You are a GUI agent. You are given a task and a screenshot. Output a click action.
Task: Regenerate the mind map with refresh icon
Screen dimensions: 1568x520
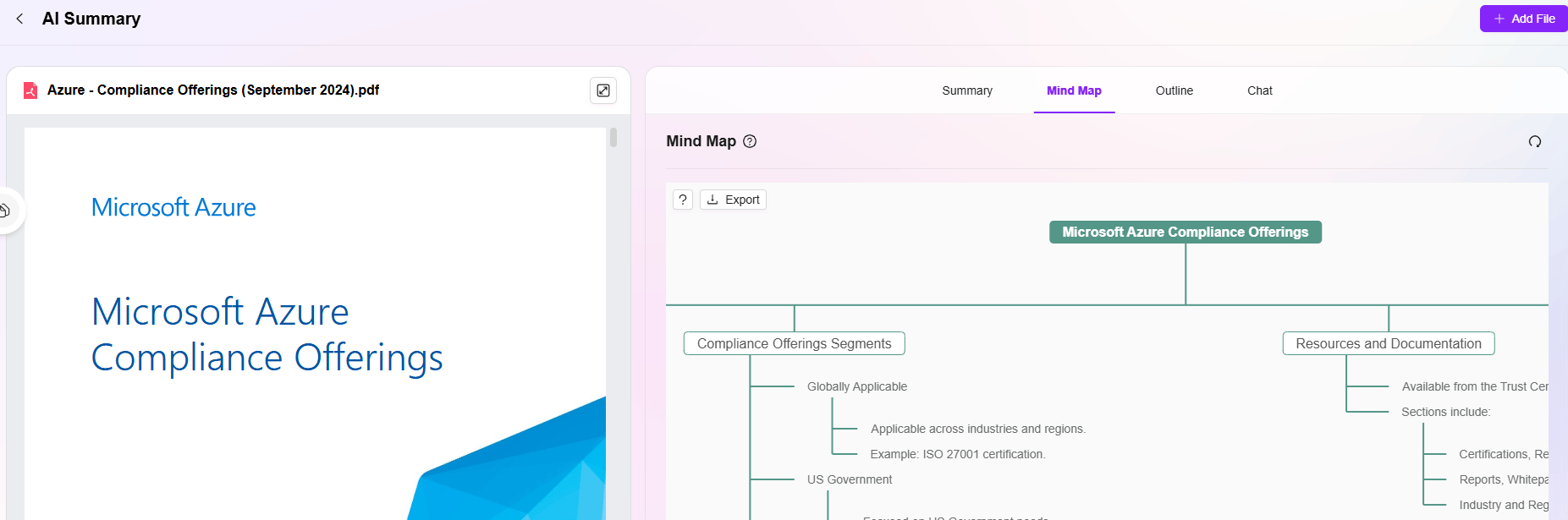pyautogui.click(x=1535, y=141)
